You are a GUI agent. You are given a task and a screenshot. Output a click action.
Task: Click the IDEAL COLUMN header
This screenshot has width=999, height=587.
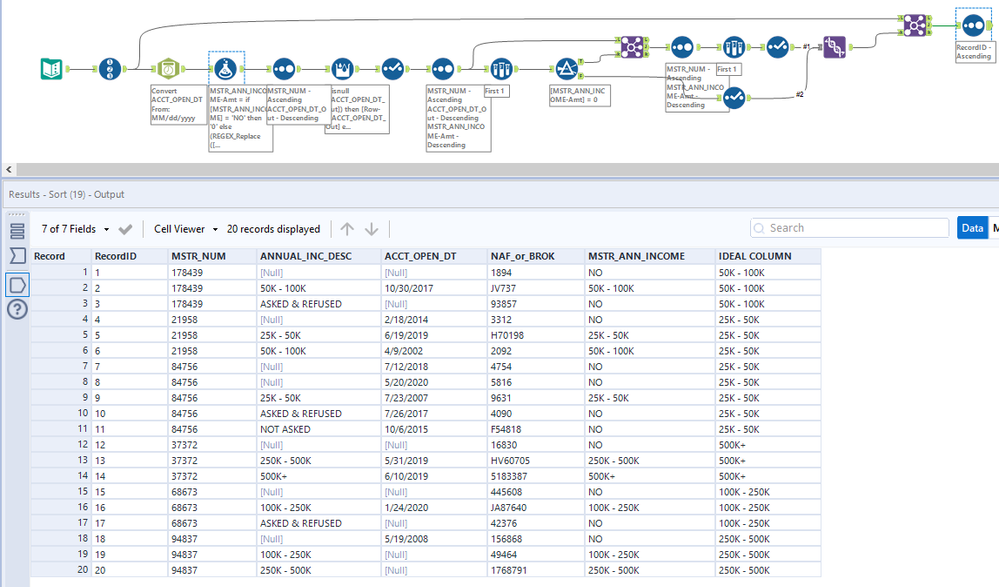coord(754,256)
